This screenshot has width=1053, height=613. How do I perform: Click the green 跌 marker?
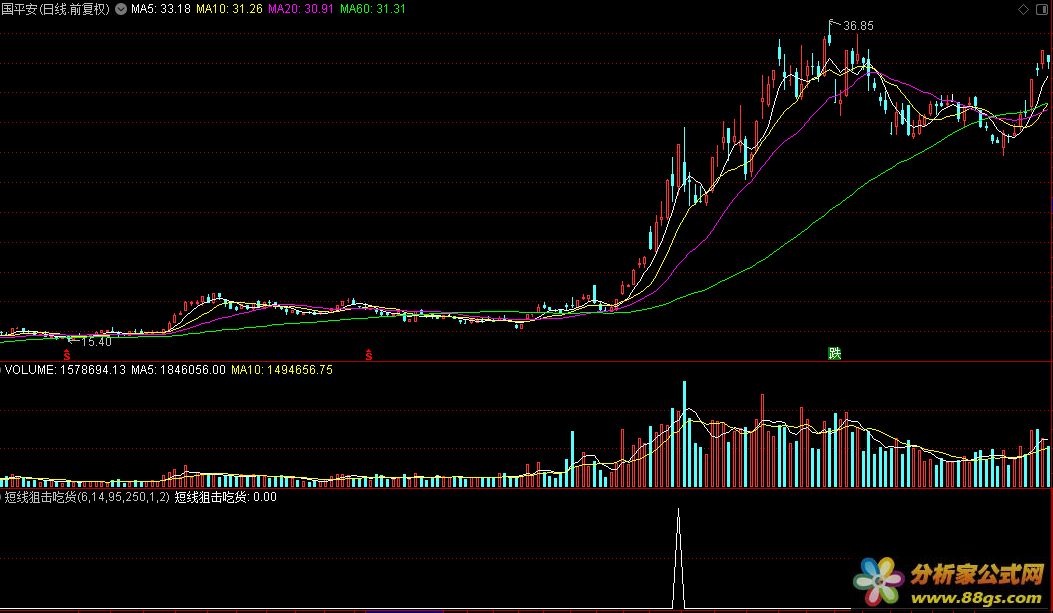point(835,354)
